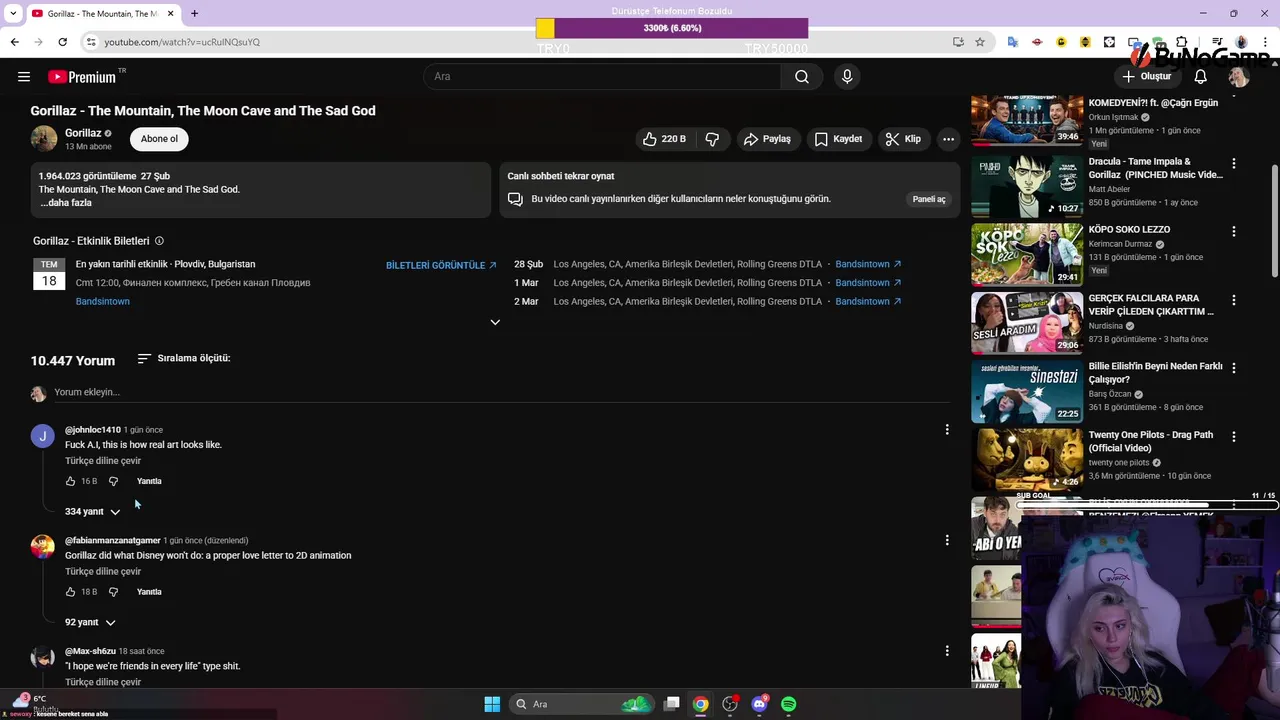The image size is (1280, 720).
Task: Focus the Yorum ekleyin comment field
Action: click(500, 392)
